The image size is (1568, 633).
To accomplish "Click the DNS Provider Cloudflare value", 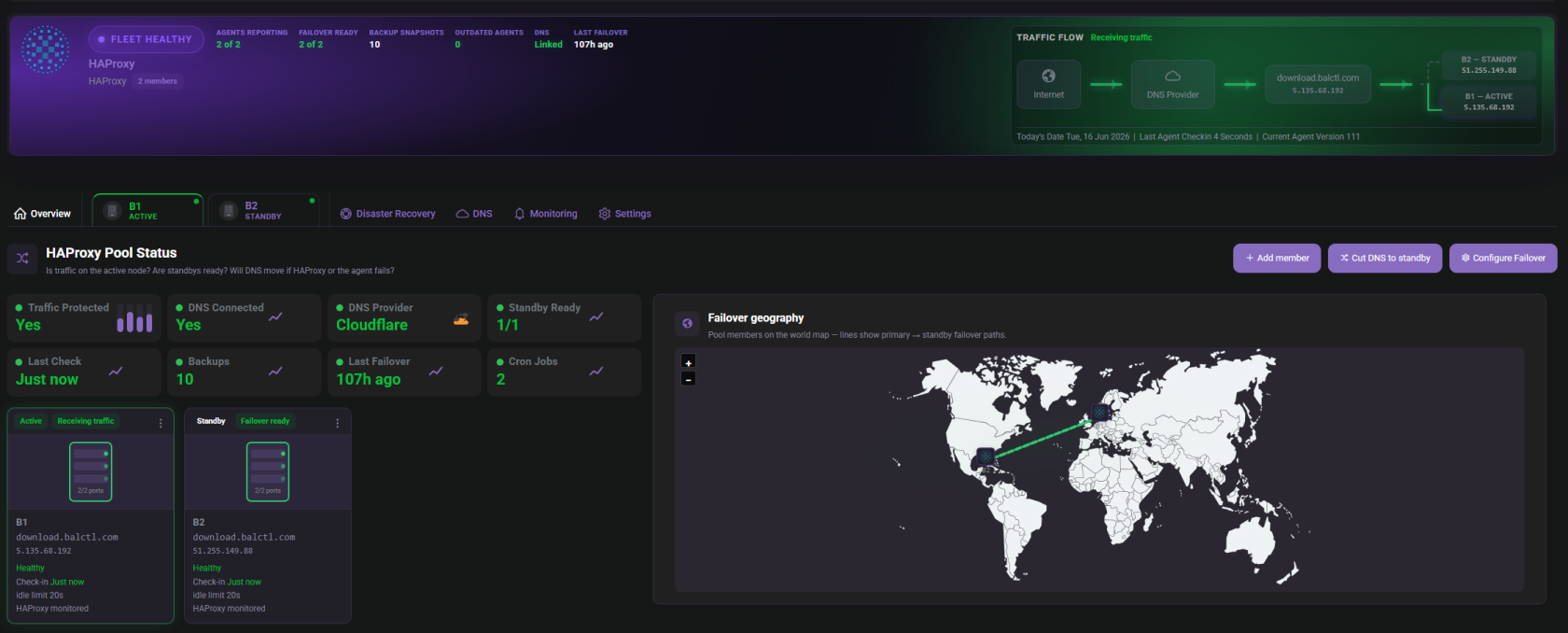I will coord(371,325).
